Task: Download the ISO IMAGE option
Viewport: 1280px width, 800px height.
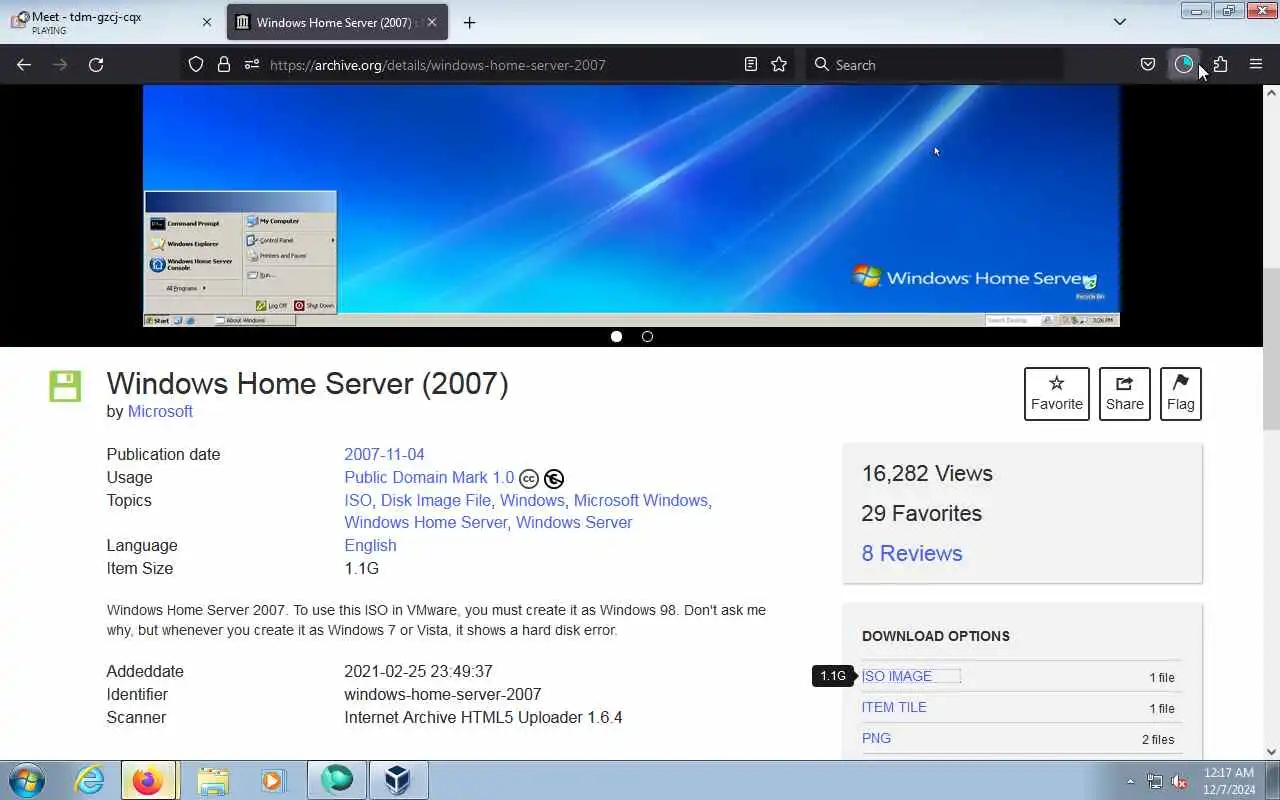Action: (897, 676)
